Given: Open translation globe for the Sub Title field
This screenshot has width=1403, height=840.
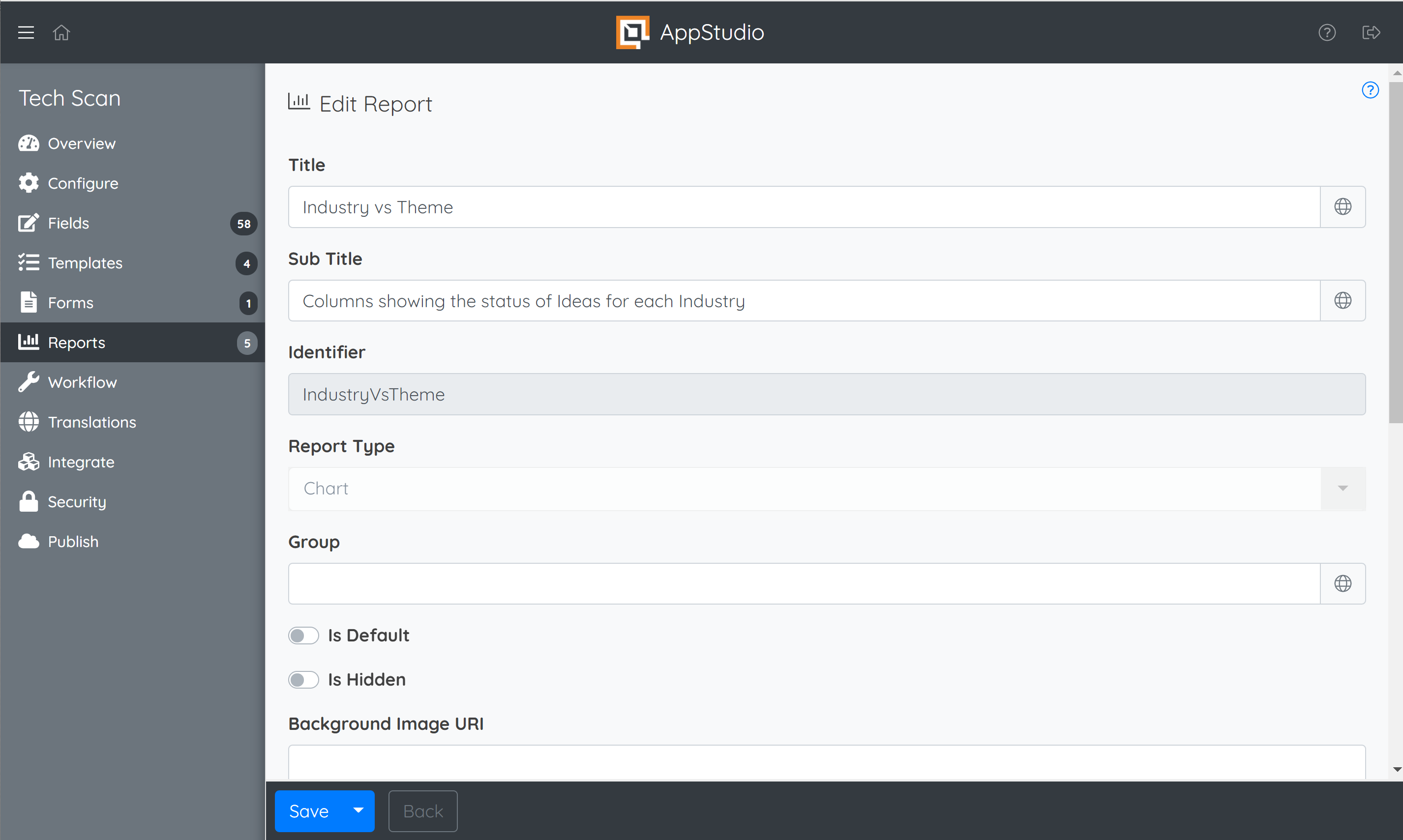Looking at the screenshot, I should coord(1343,301).
